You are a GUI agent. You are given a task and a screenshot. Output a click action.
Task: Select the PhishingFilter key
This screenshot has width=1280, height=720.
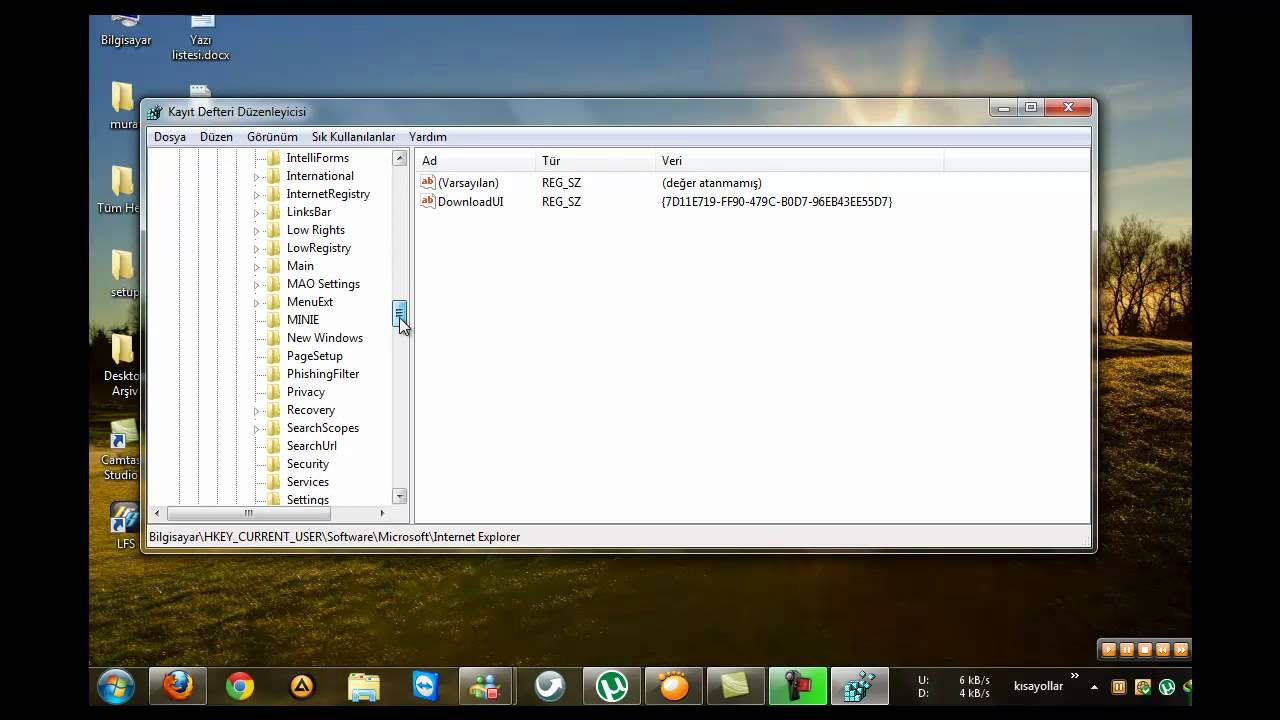point(323,374)
